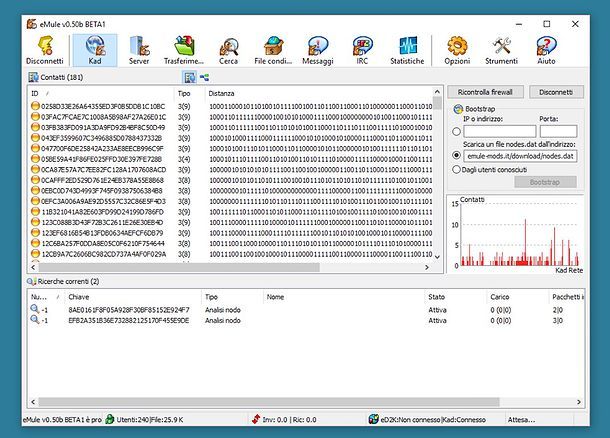
Task: Click the Disconnetti button in Kad panel
Action: [556, 92]
